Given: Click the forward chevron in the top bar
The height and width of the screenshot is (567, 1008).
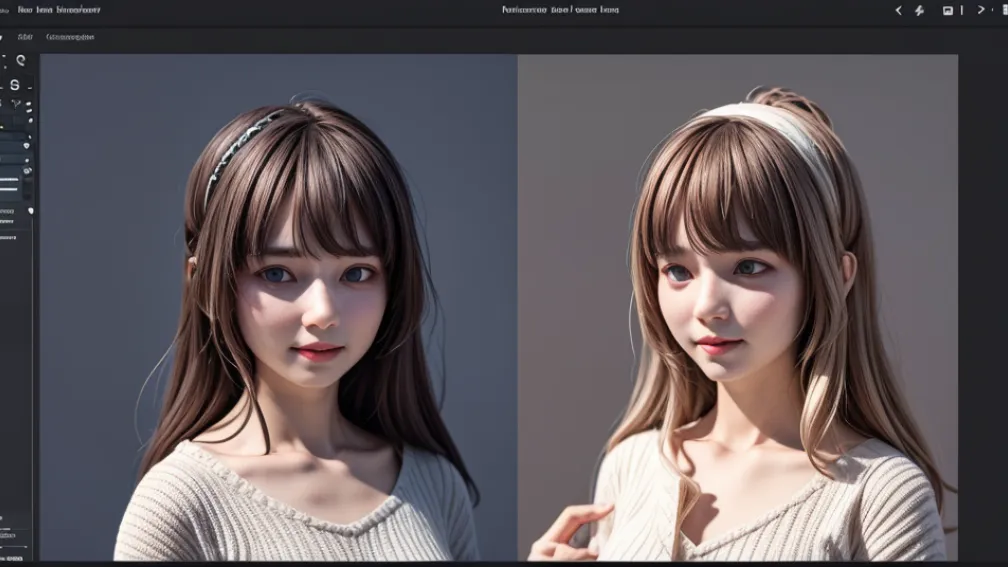Looking at the screenshot, I should pos(981,10).
